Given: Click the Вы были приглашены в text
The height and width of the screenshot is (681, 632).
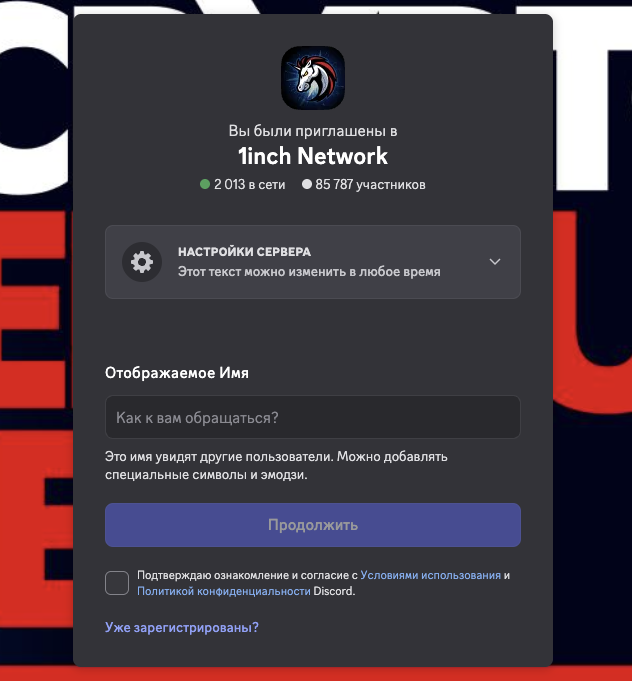Looking at the screenshot, I should tap(313, 131).
